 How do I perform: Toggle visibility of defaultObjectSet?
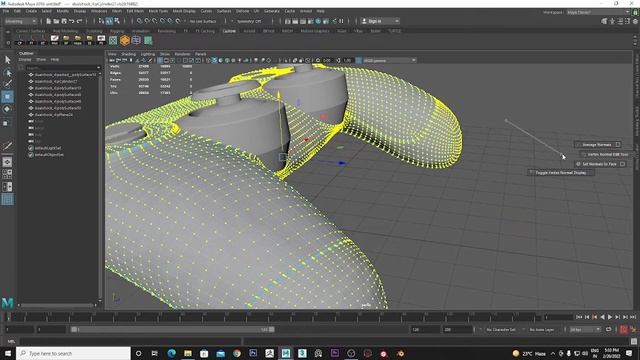31,155
